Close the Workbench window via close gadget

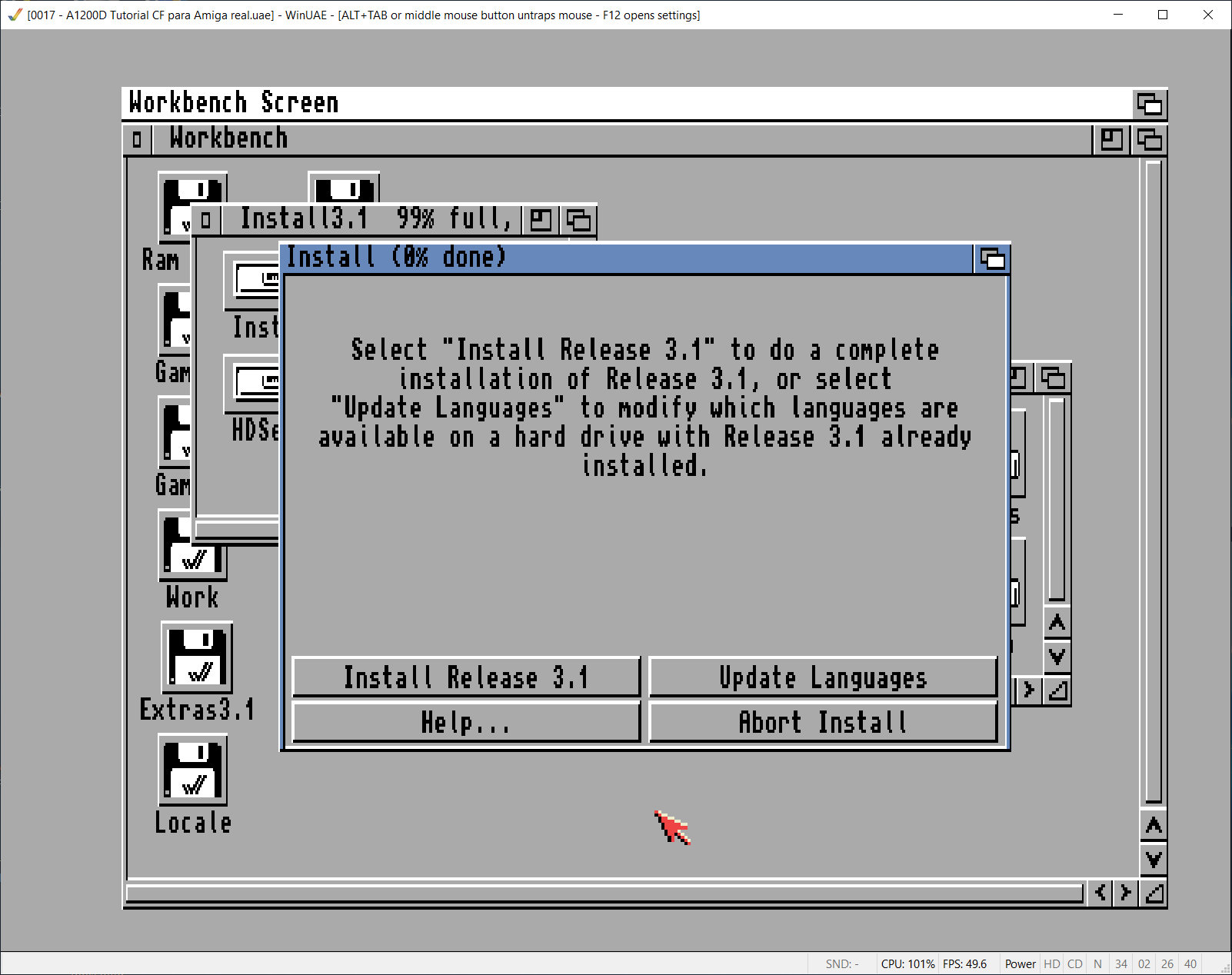tap(137, 139)
